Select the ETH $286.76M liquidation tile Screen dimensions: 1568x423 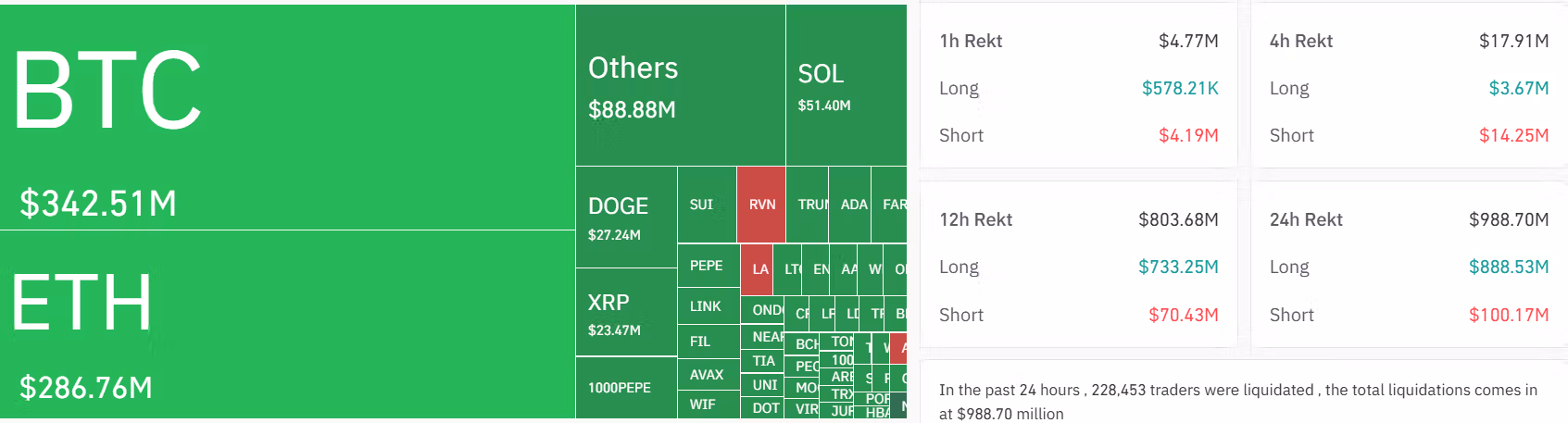pyautogui.click(x=287, y=324)
